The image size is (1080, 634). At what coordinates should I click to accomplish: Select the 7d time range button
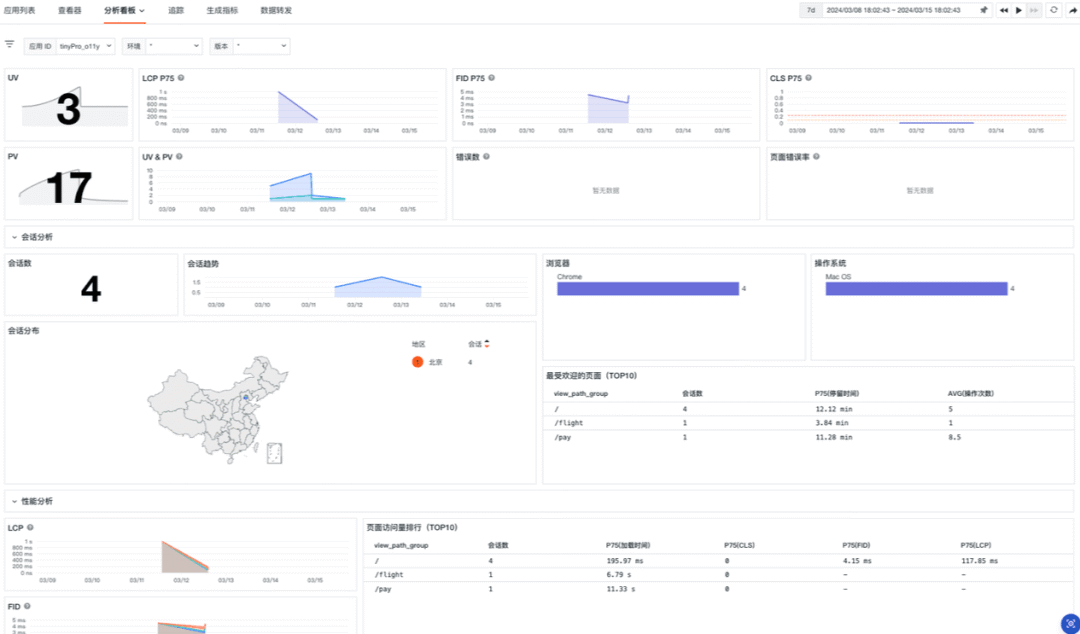pyautogui.click(x=811, y=10)
